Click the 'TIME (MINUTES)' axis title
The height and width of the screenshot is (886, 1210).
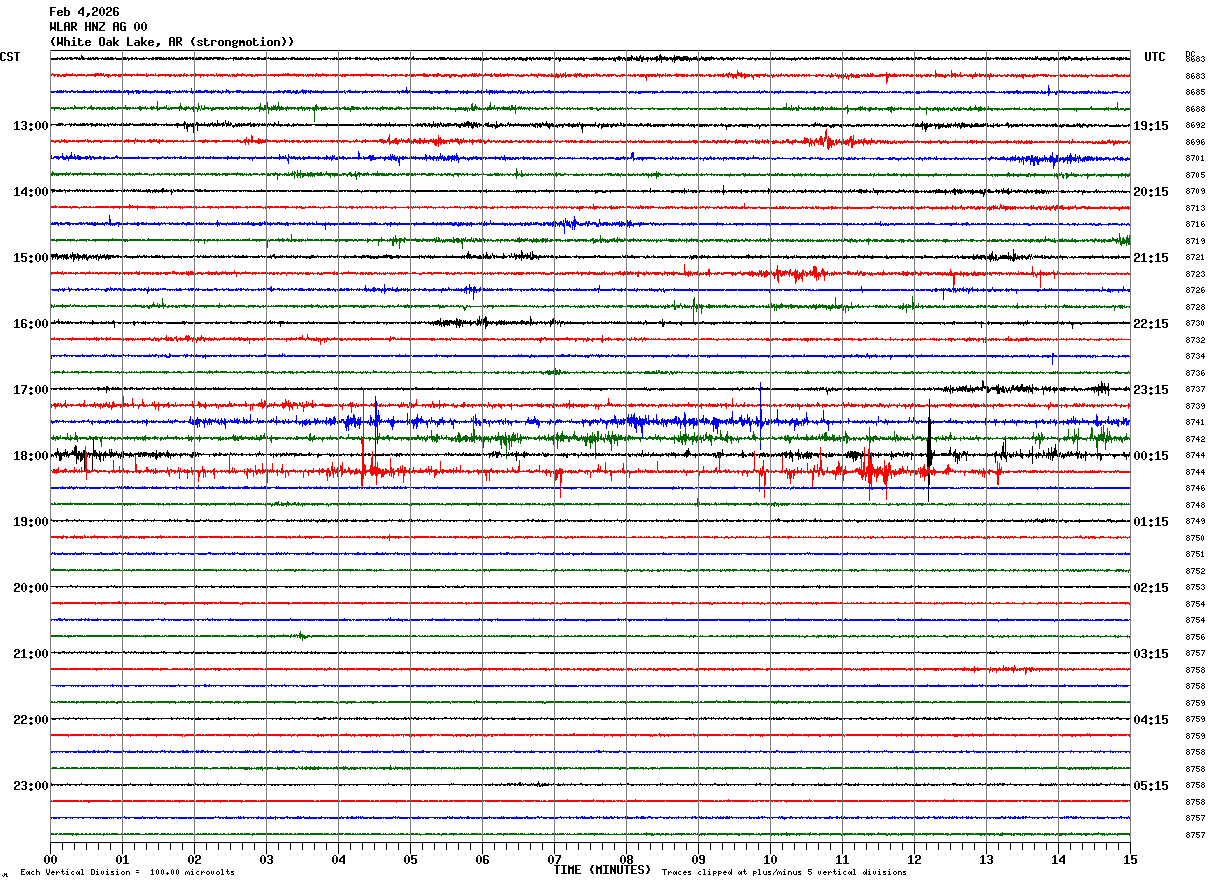tap(603, 870)
